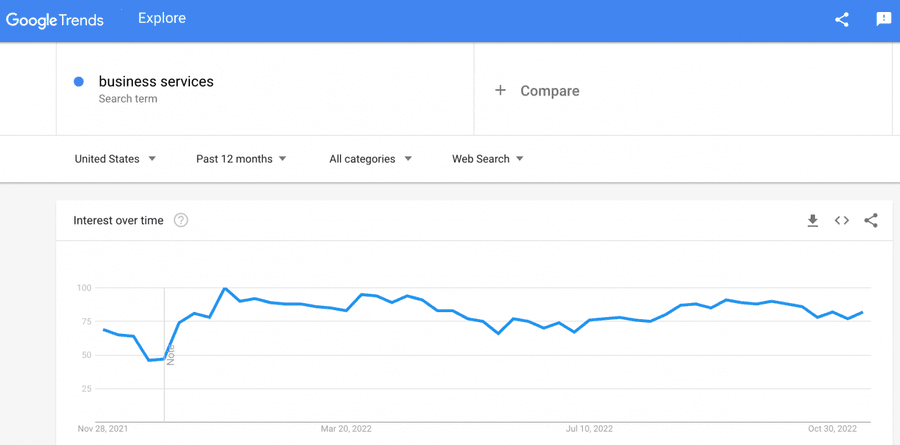This screenshot has height=445, width=900.
Task: Click the Mar 20, 2022 axis label
Action: [x=346, y=429]
